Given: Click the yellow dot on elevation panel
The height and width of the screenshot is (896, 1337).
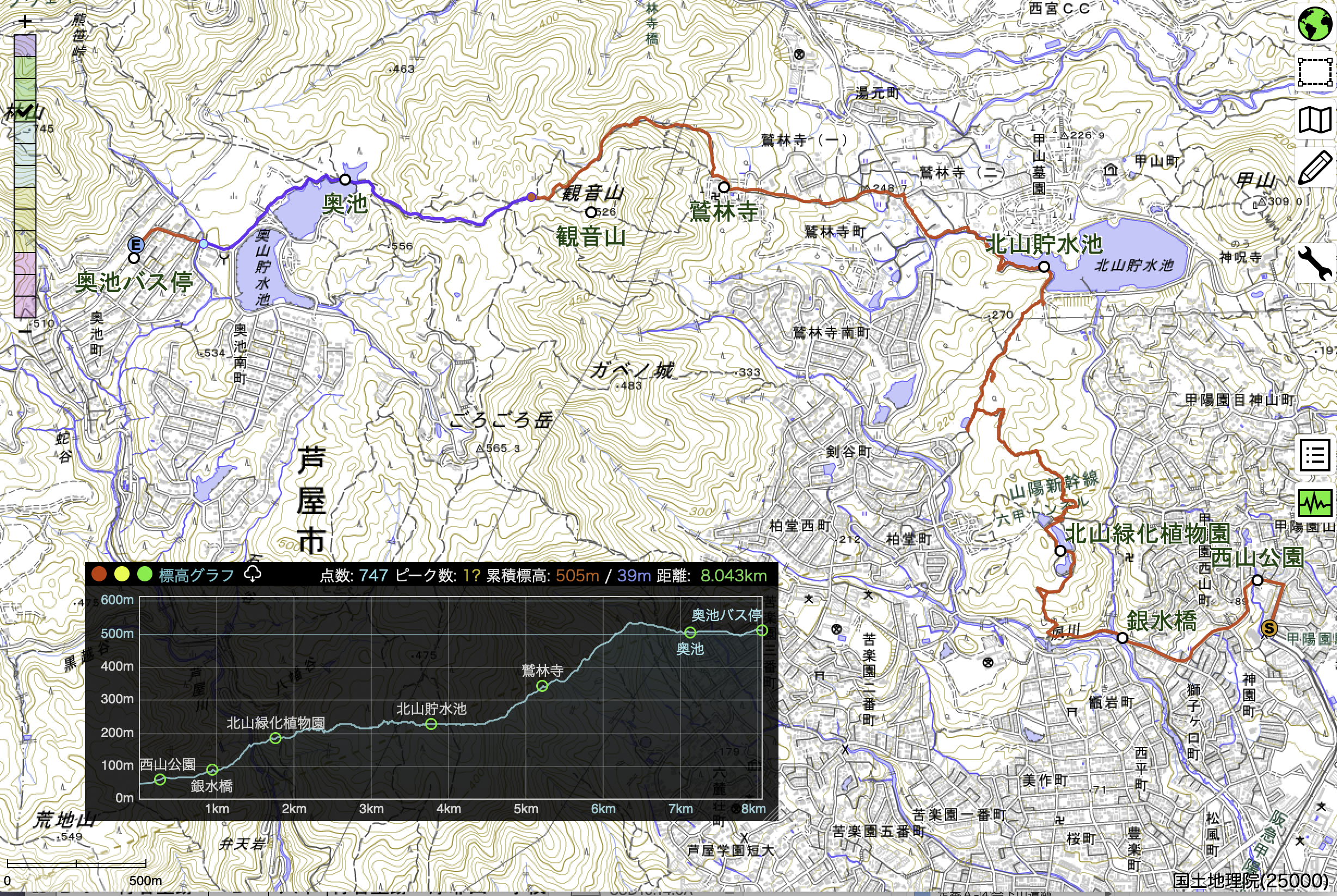Looking at the screenshot, I should [122, 574].
